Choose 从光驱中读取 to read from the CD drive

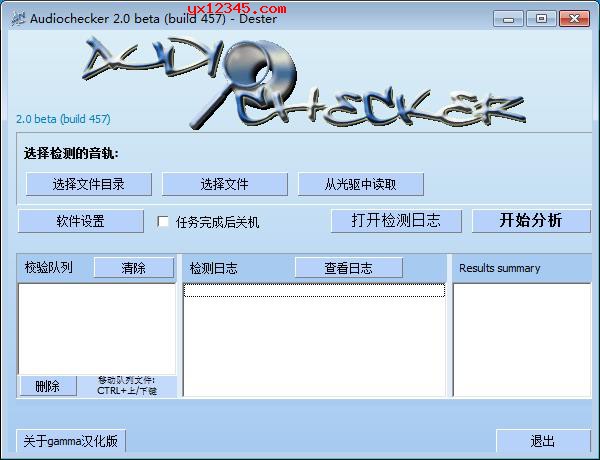360,184
